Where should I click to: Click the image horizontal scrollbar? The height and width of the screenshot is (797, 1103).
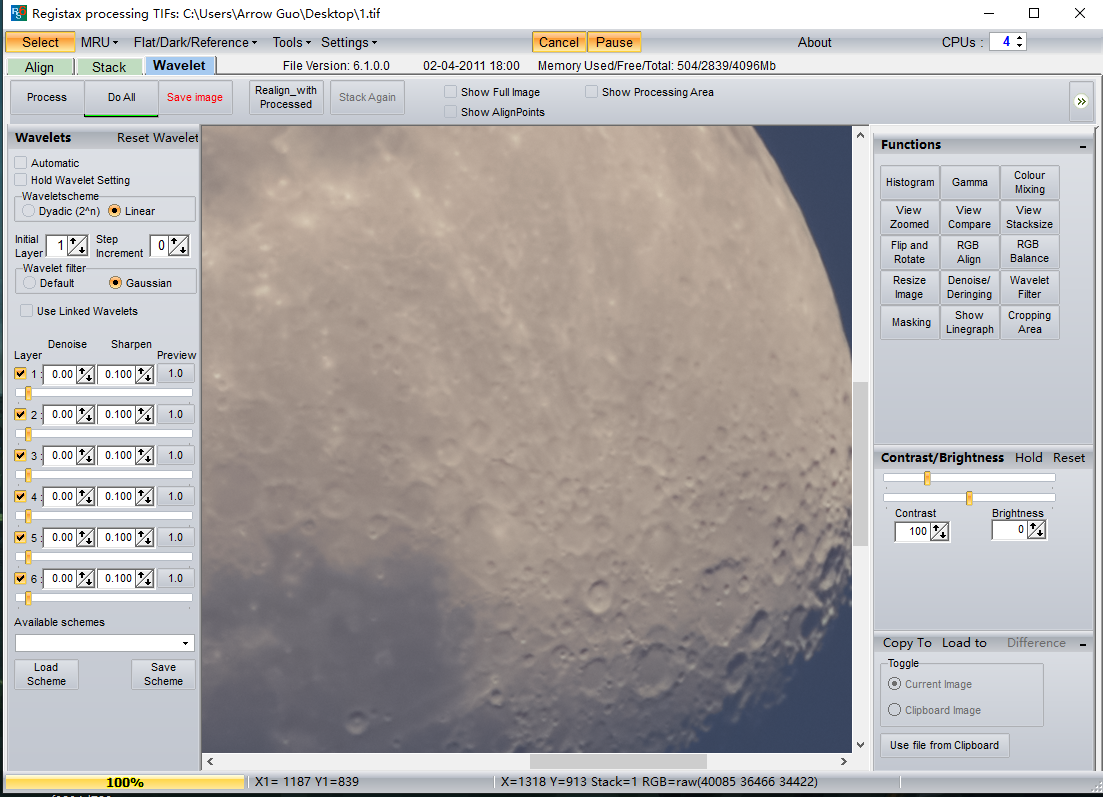[617, 762]
